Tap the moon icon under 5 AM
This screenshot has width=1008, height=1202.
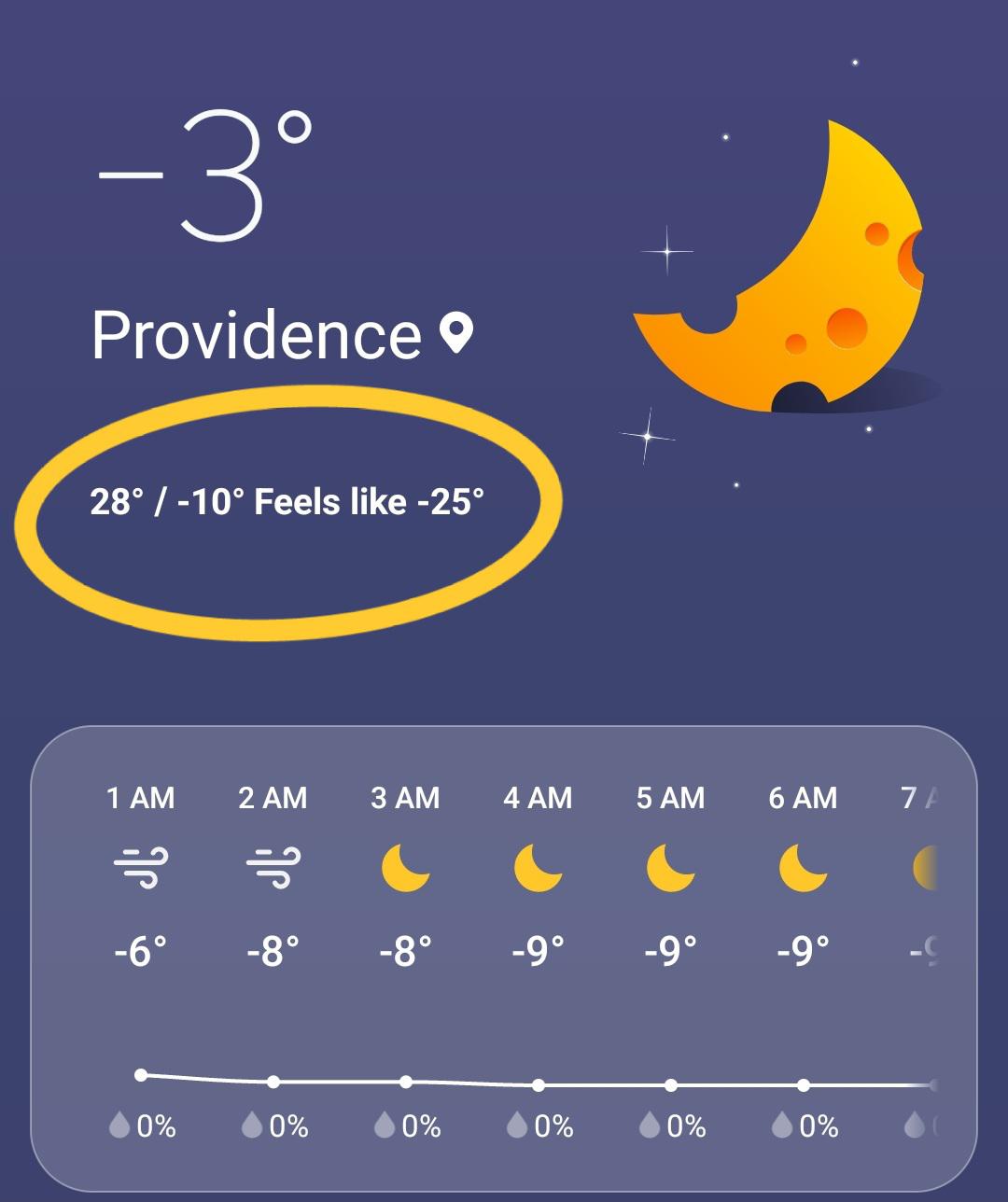pos(670,868)
